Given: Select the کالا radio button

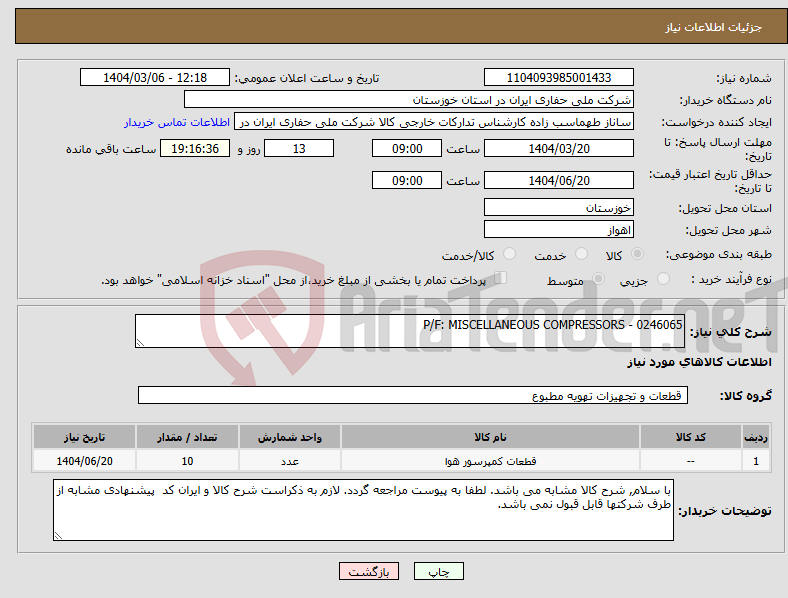Looking at the screenshot, I should coord(637,254).
